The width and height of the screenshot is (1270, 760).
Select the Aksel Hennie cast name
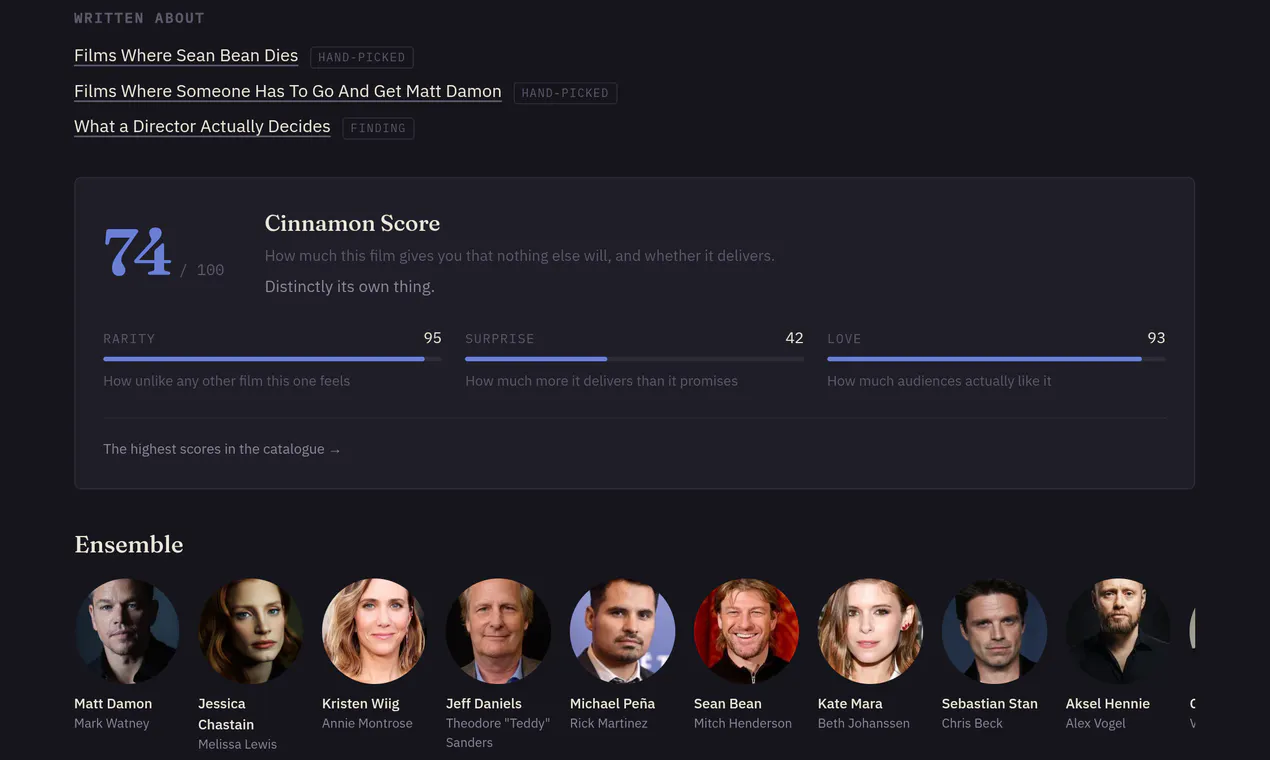[x=1108, y=703]
